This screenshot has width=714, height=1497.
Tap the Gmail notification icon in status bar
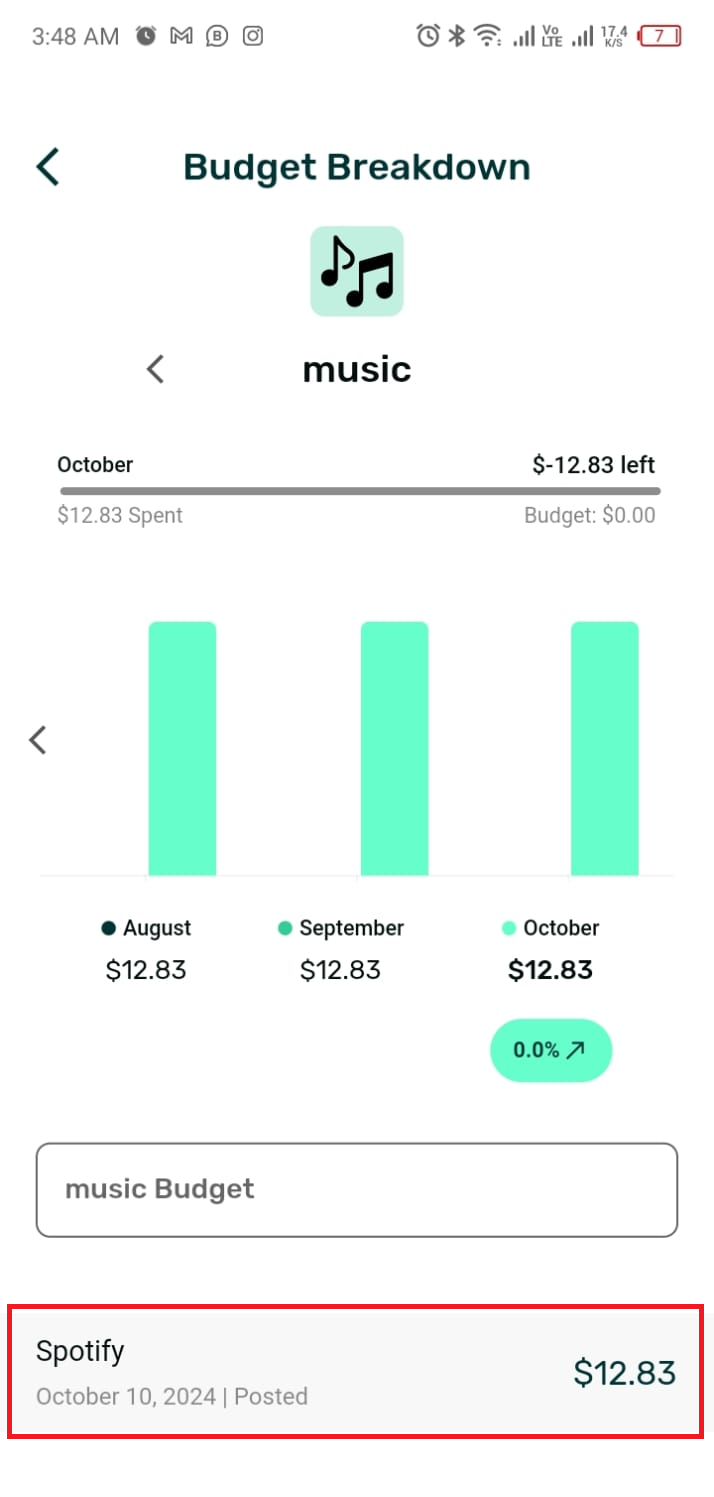181,37
